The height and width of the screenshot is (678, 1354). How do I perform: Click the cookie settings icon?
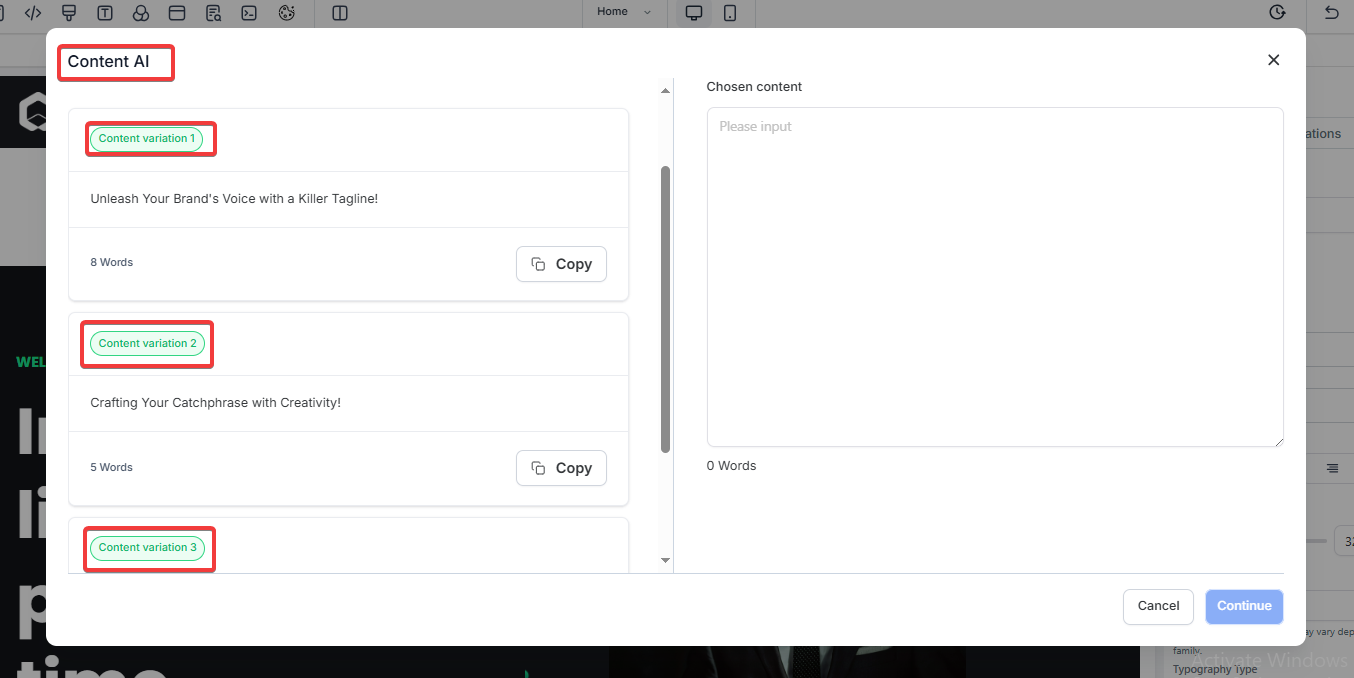(x=286, y=13)
